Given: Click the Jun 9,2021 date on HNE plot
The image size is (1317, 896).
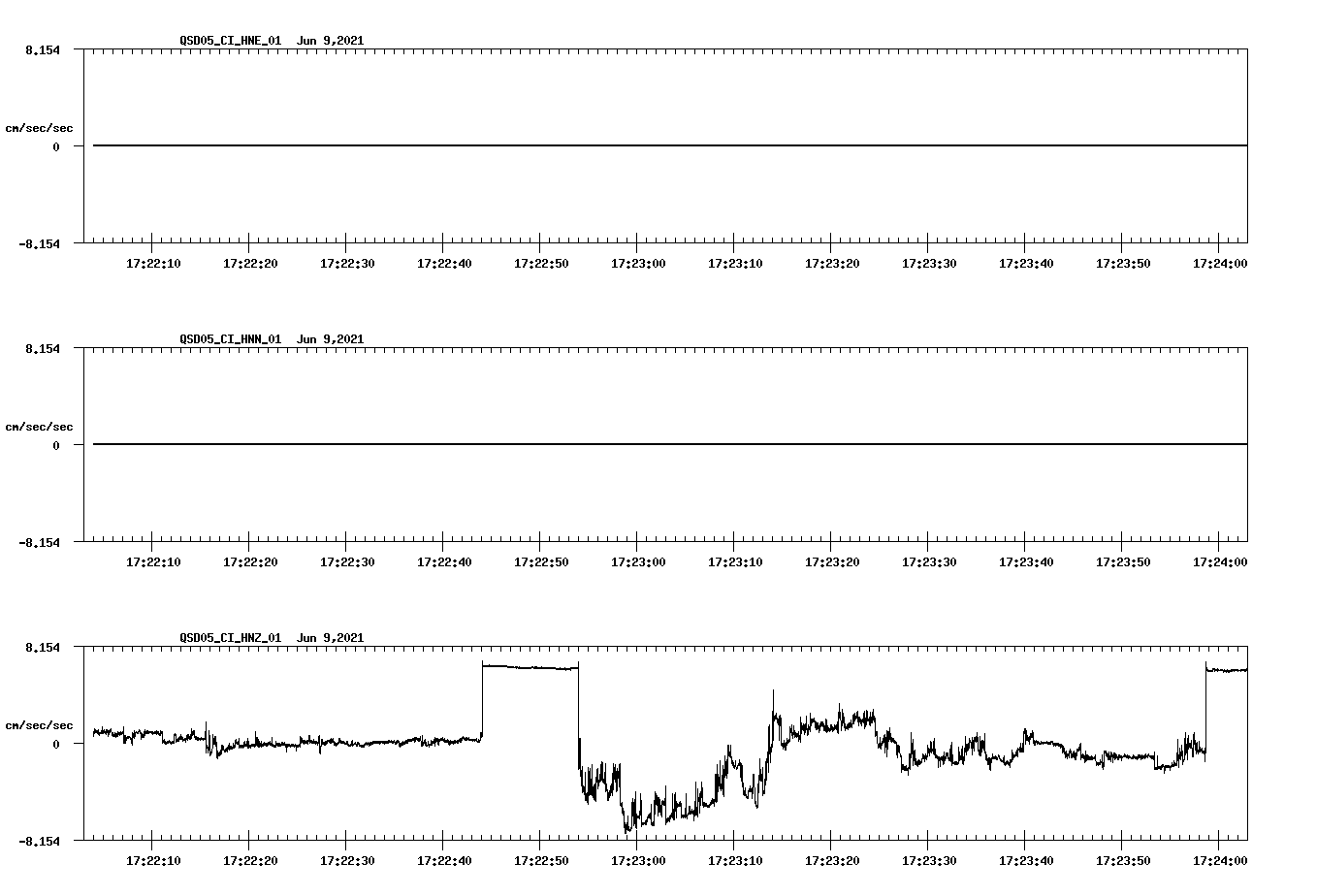Looking at the screenshot, I should (x=331, y=41).
